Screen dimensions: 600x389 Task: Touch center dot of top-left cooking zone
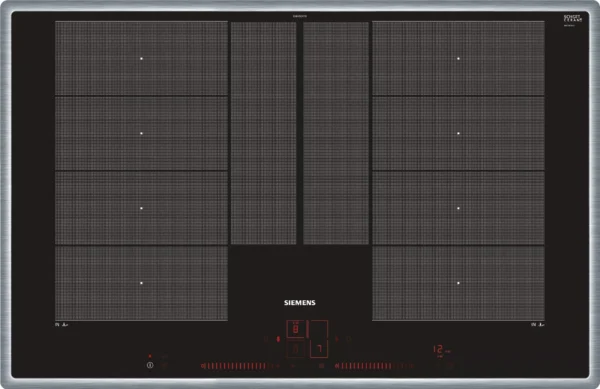point(142,59)
